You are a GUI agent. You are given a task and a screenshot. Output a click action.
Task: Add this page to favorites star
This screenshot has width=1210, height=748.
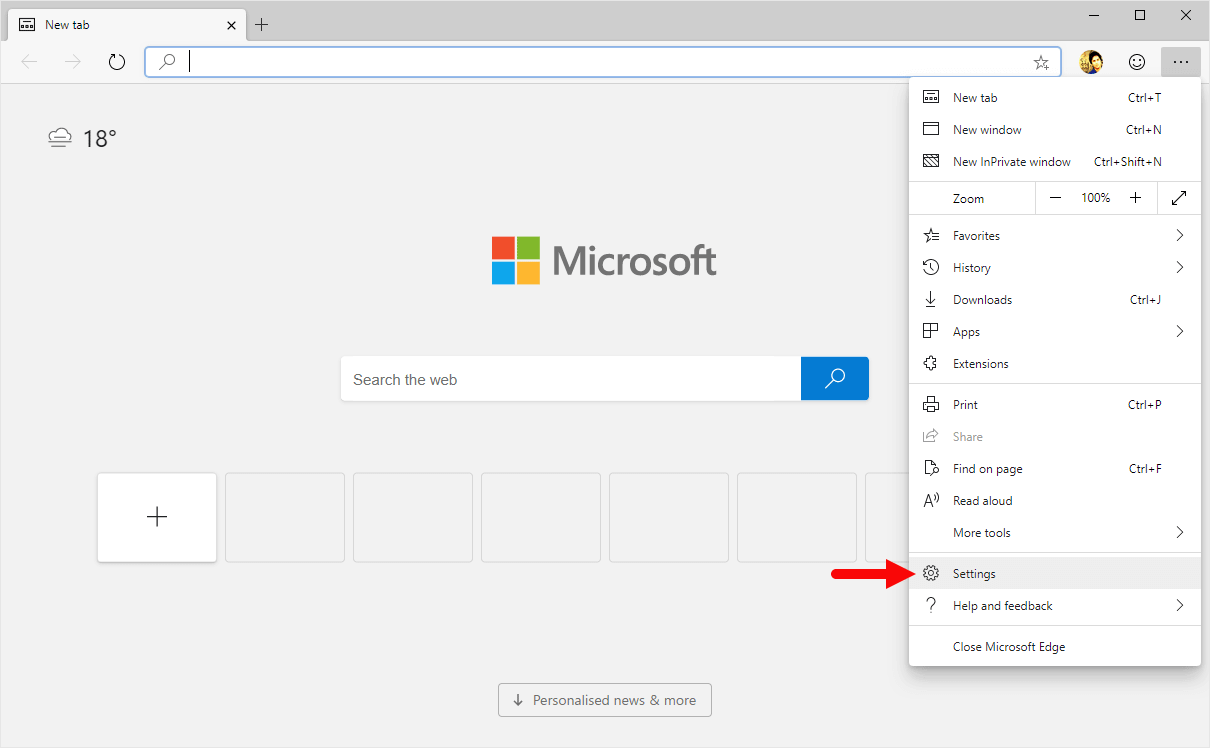point(1041,62)
